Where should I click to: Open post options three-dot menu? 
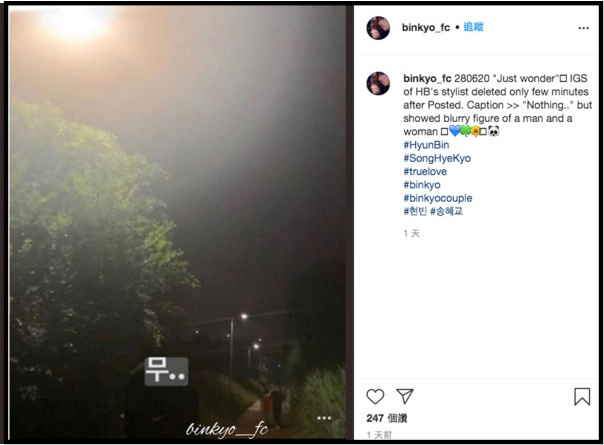583,28
